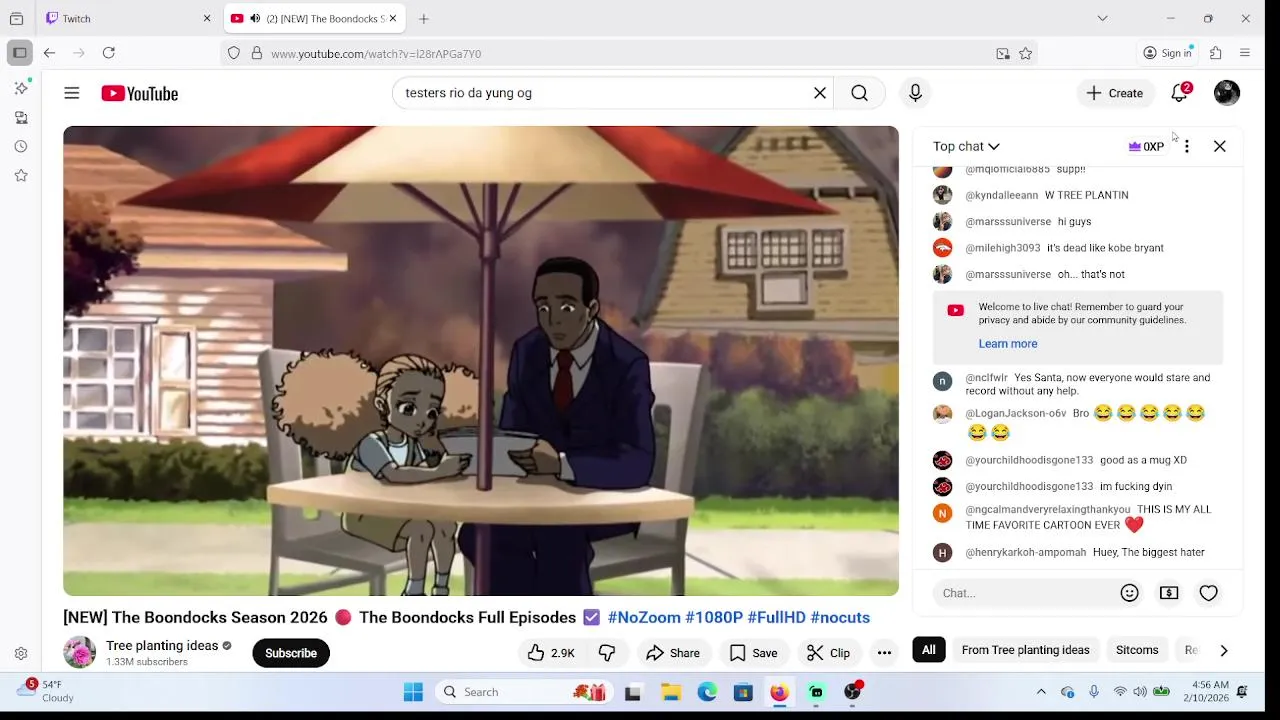Dislike the video
The width and height of the screenshot is (1280, 720).
607,653
